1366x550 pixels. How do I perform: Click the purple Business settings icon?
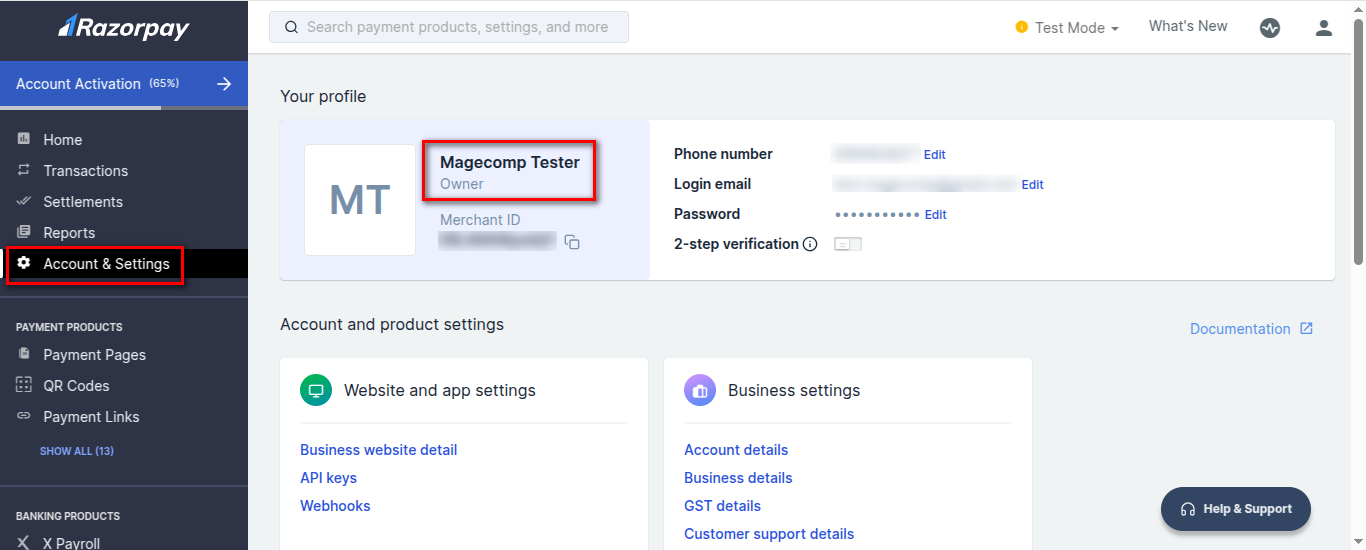(x=700, y=390)
